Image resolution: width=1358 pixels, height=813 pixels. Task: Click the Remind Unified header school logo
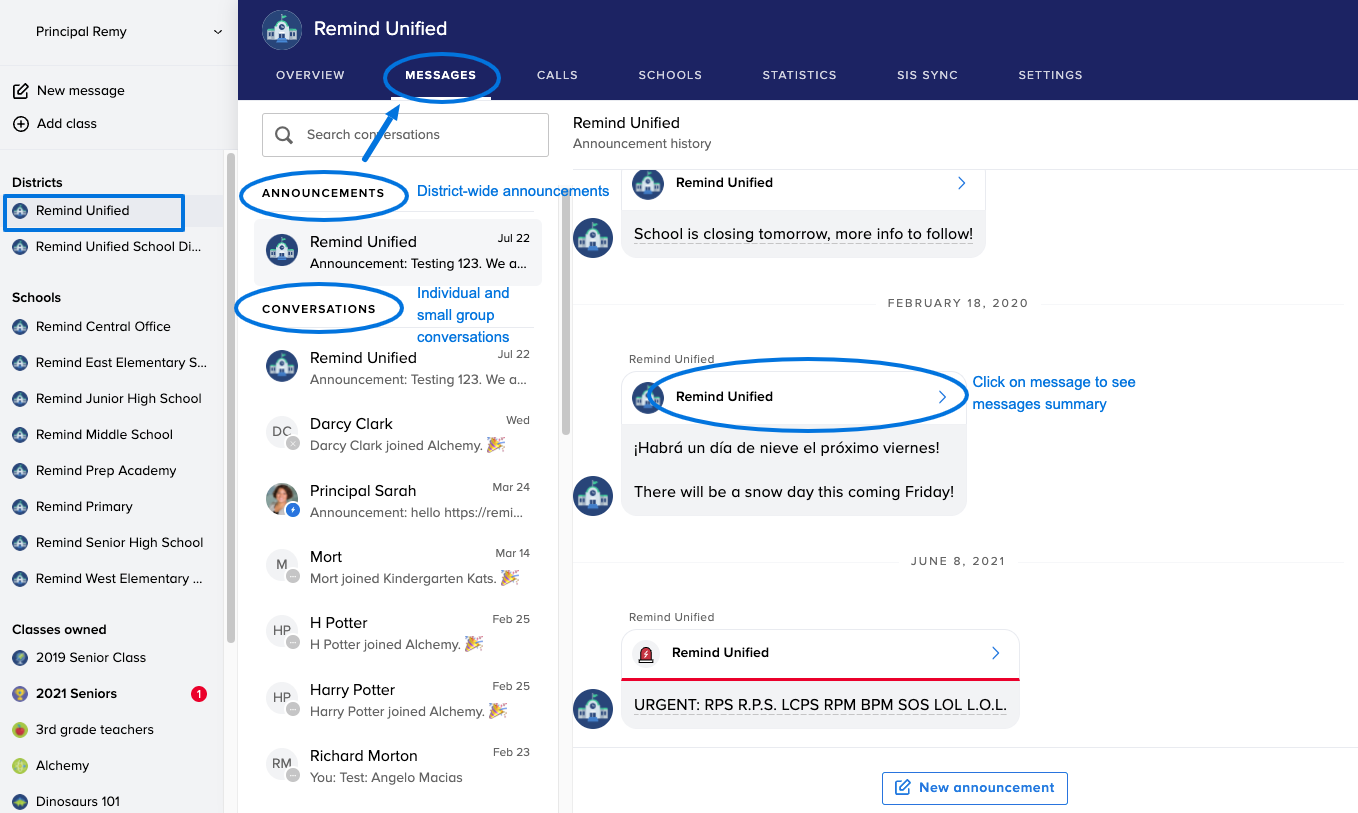[282, 29]
